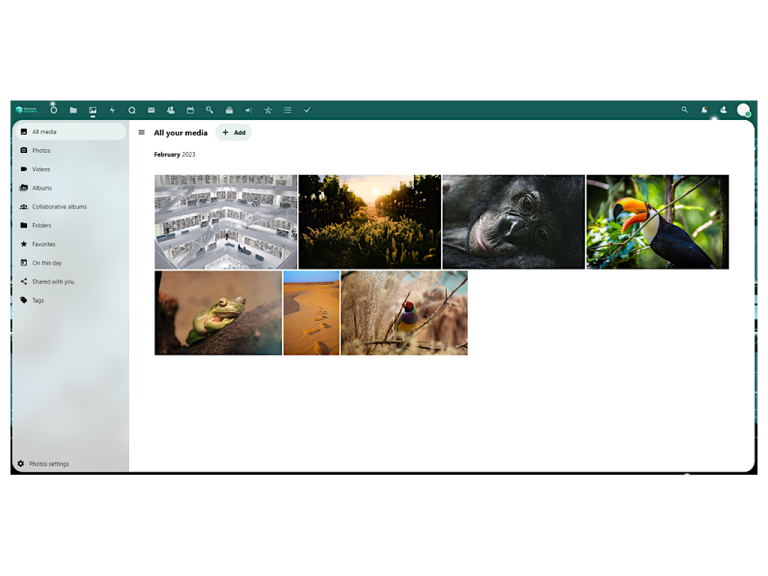Open the list app icon in the top bar
This screenshot has width=768, height=576.
pos(288,110)
